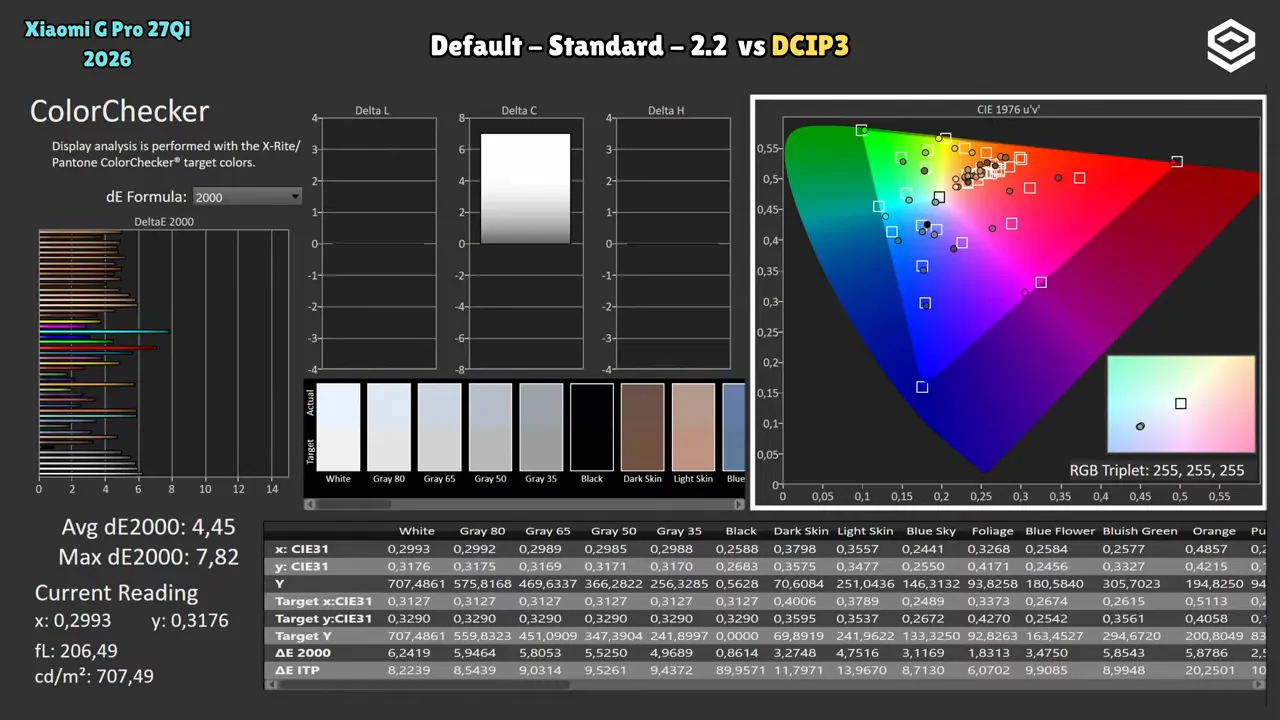Click the Avg dE2000: 4,45 readout
The image size is (1280, 720).
pyautogui.click(x=149, y=527)
